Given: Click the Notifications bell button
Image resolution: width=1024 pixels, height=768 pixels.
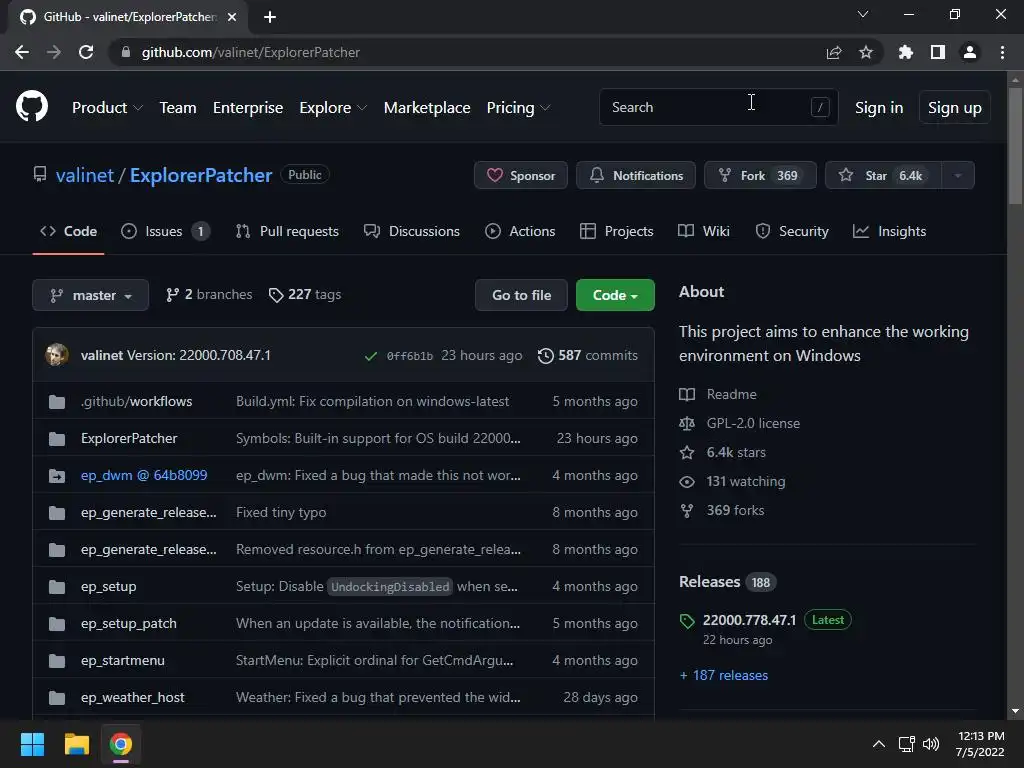Looking at the screenshot, I should pos(635,175).
